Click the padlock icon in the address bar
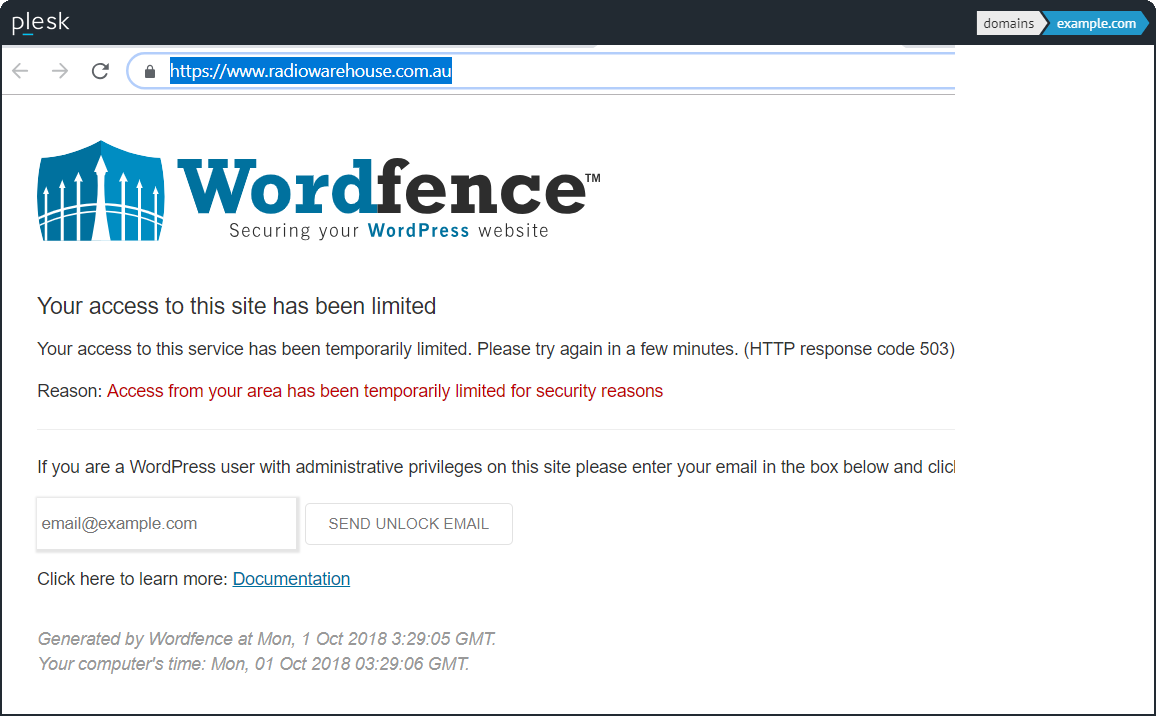The image size is (1156, 716). point(151,71)
